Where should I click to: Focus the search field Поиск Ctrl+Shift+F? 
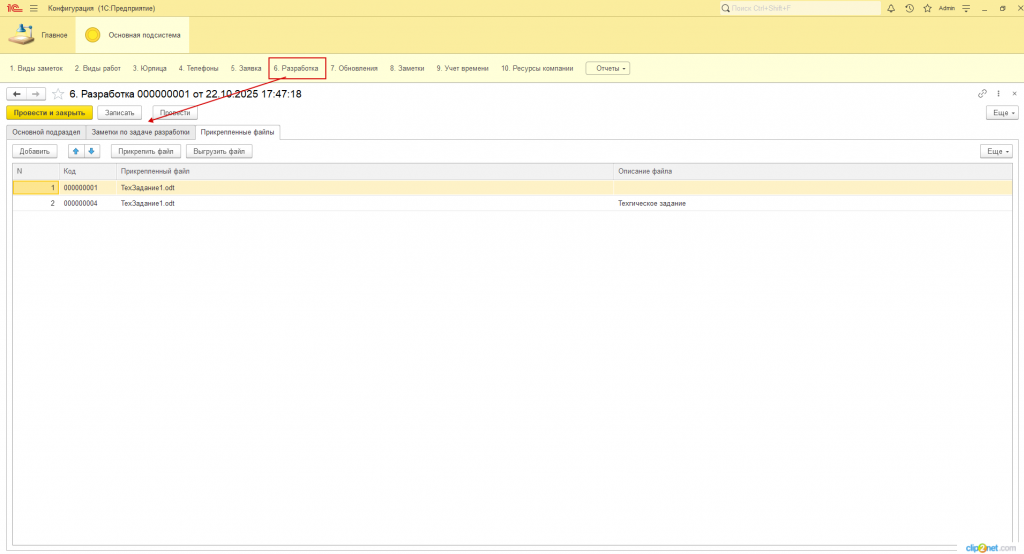[800, 8]
